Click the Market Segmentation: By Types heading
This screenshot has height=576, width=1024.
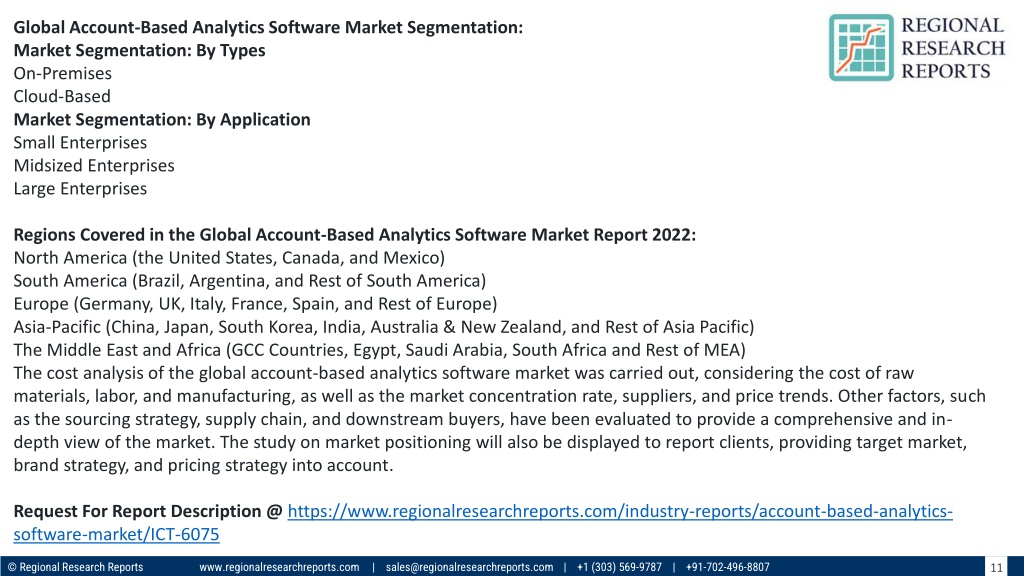139,50
